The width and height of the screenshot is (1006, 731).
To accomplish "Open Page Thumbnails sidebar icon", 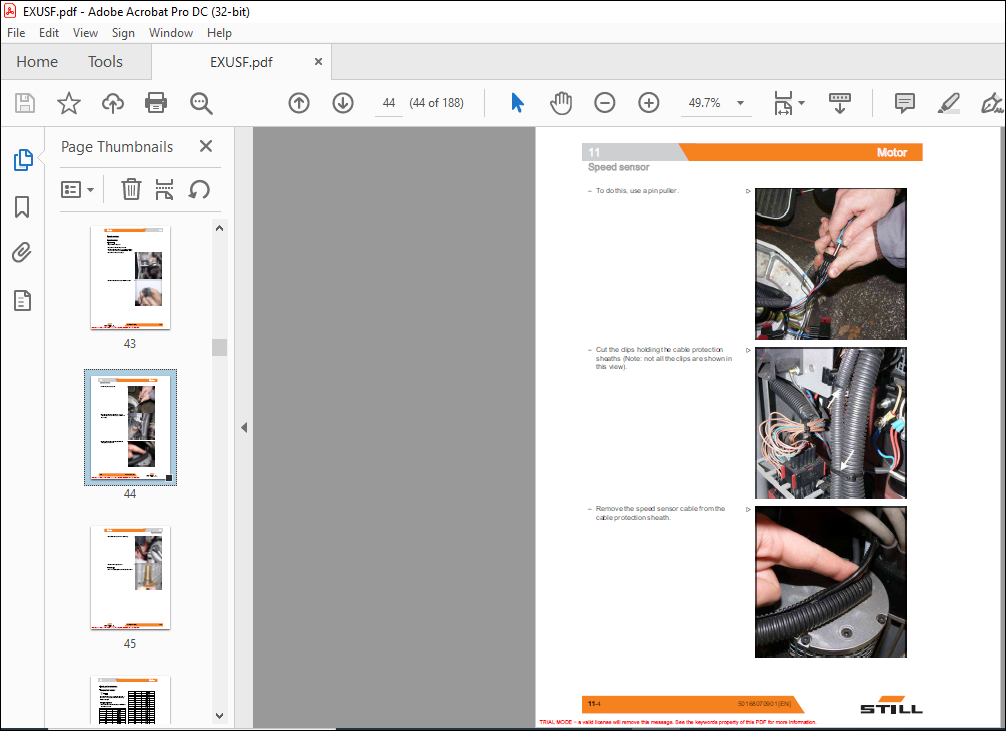I will coord(23,160).
